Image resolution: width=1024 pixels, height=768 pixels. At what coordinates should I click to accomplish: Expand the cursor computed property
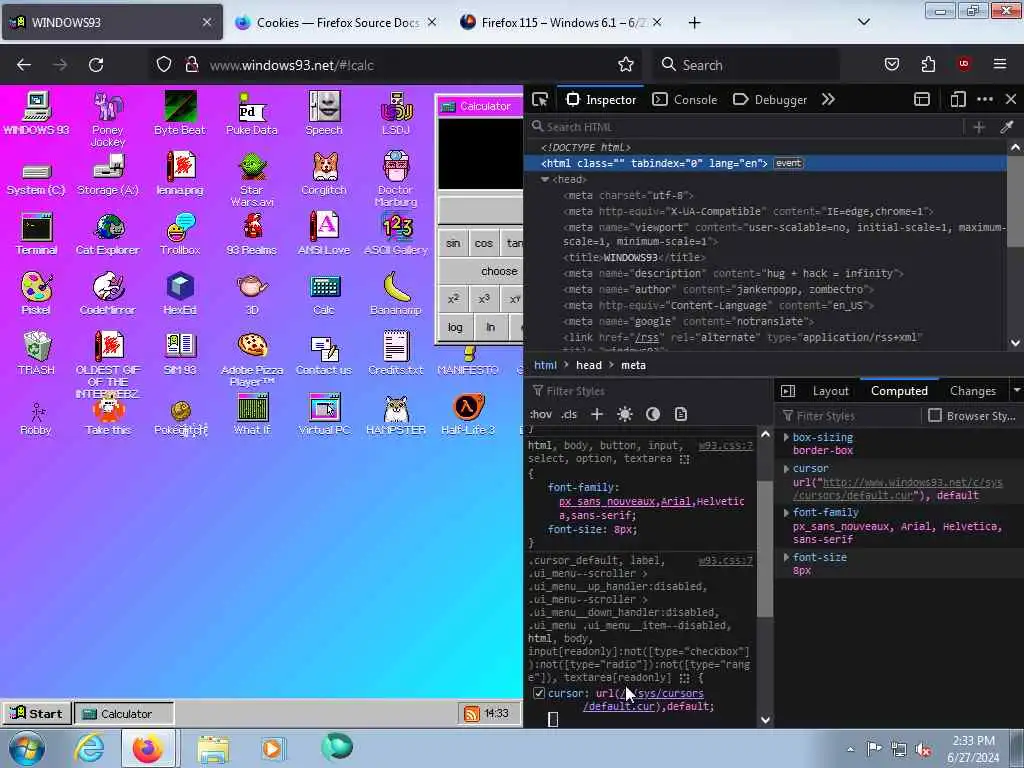pos(786,468)
